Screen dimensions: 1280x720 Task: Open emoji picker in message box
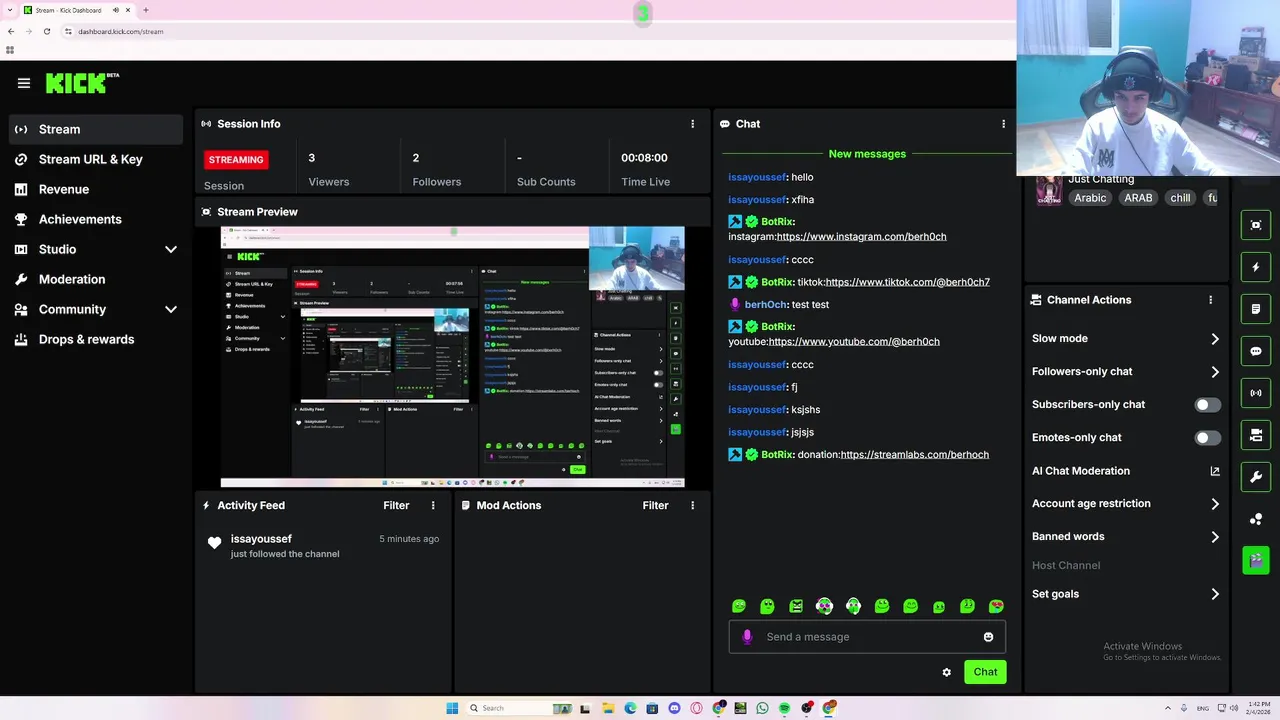989,637
